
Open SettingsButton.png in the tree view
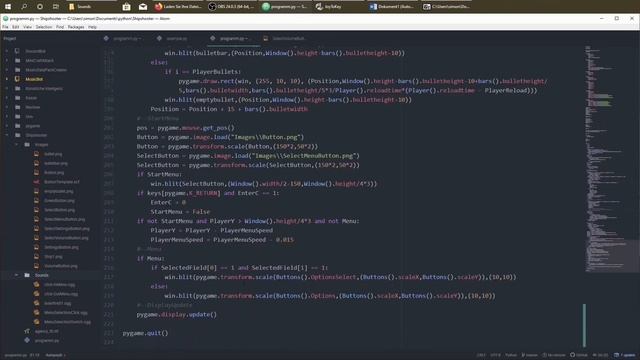(61, 247)
